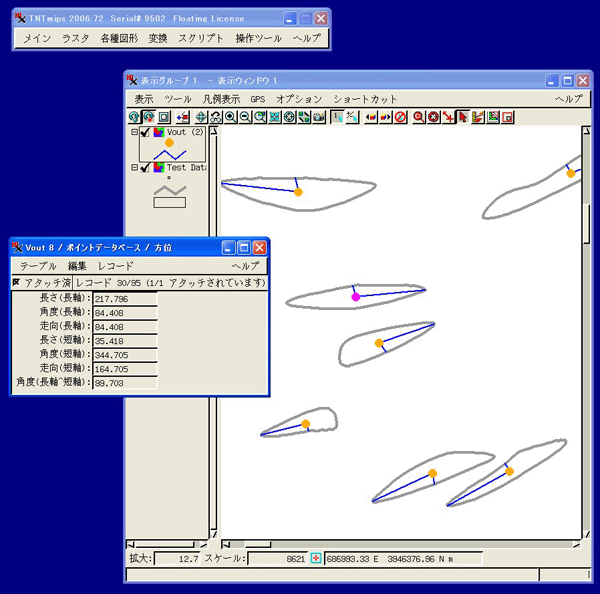Viewport: 600px width, 594px height.
Task: Select the red arrow select tool
Action: (x=463, y=117)
